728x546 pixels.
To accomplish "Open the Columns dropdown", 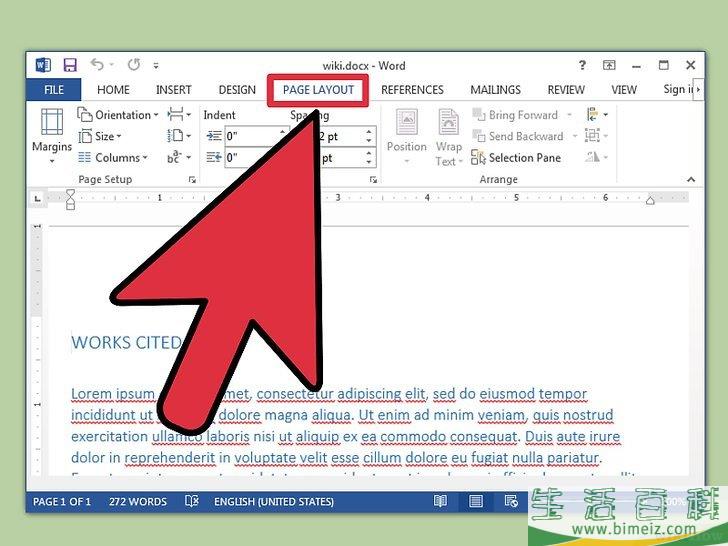I will click(x=113, y=157).
